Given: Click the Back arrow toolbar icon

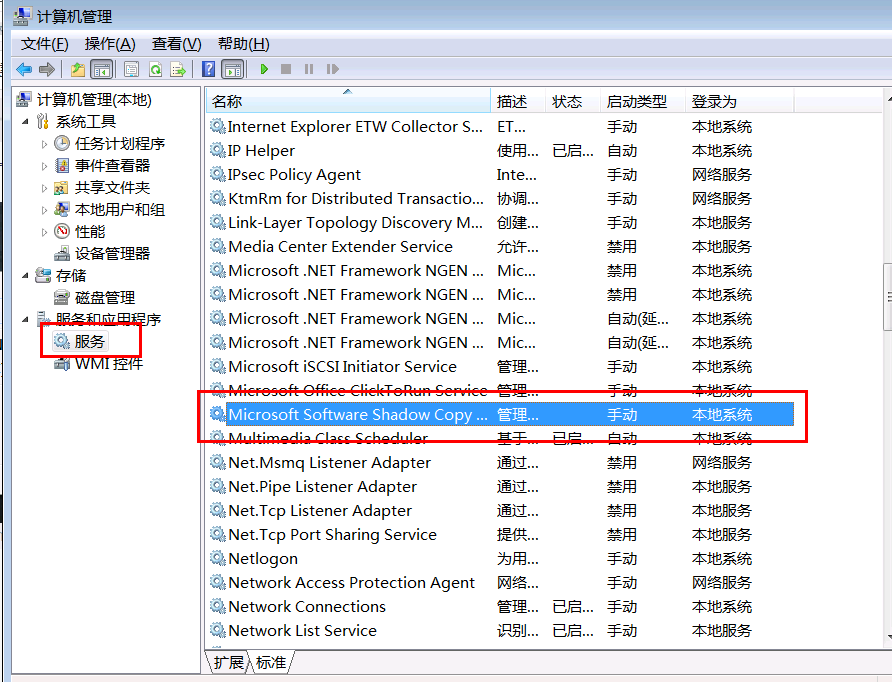Looking at the screenshot, I should [24, 69].
